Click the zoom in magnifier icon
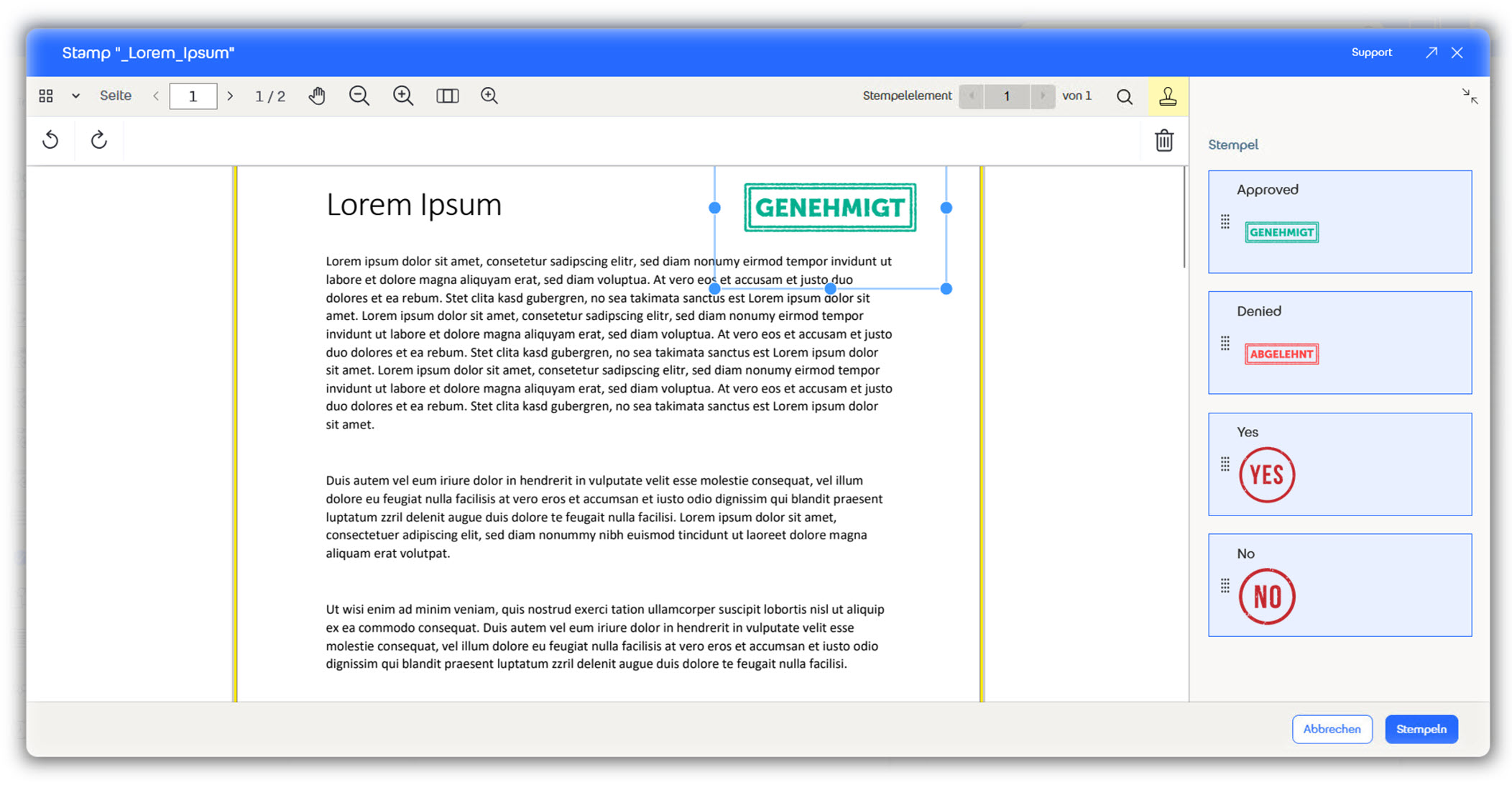Image resolution: width=1512 pixels, height=785 pixels. click(x=403, y=96)
